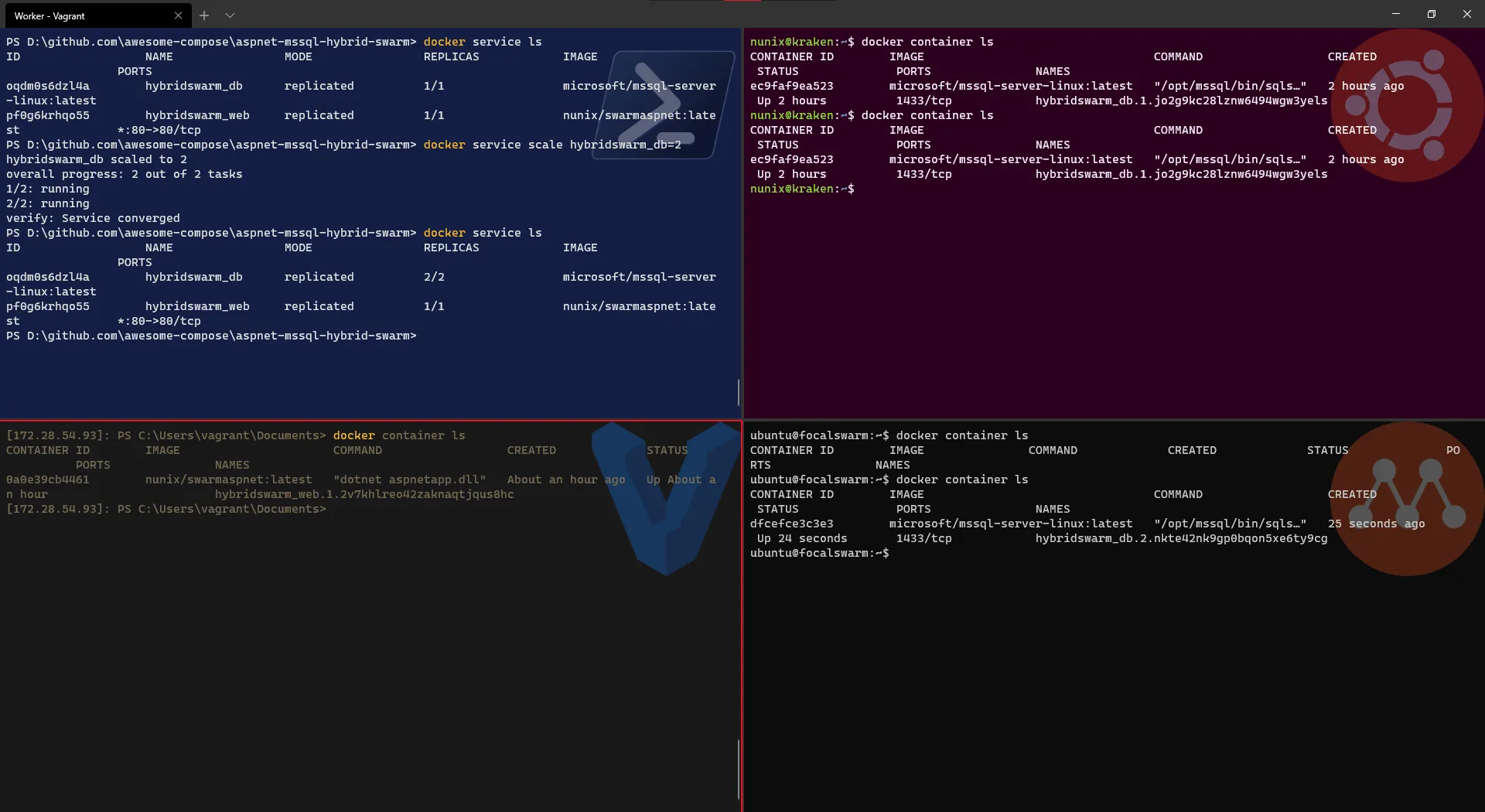Click container ID dfcefce3c3e3
The height and width of the screenshot is (812, 1485).
pyautogui.click(x=791, y=524)
